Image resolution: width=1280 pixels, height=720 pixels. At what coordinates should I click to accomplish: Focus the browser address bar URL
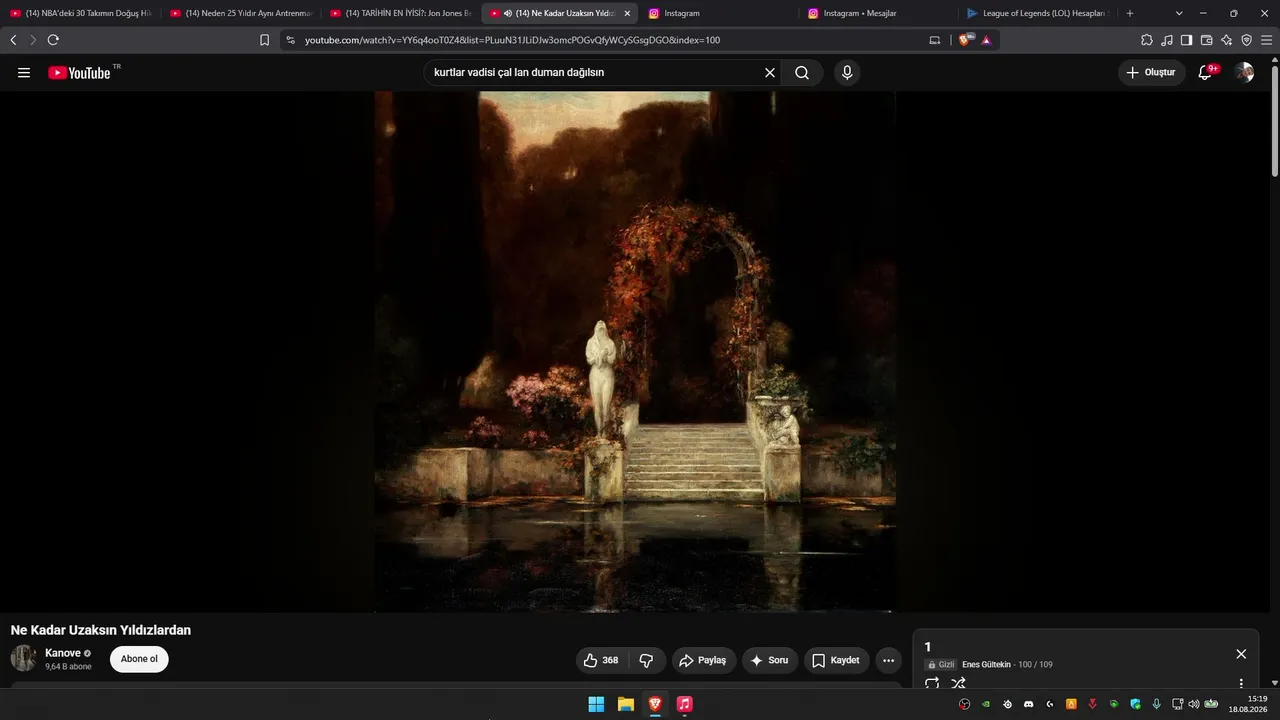pyautogui.click(x=512, y=40)
